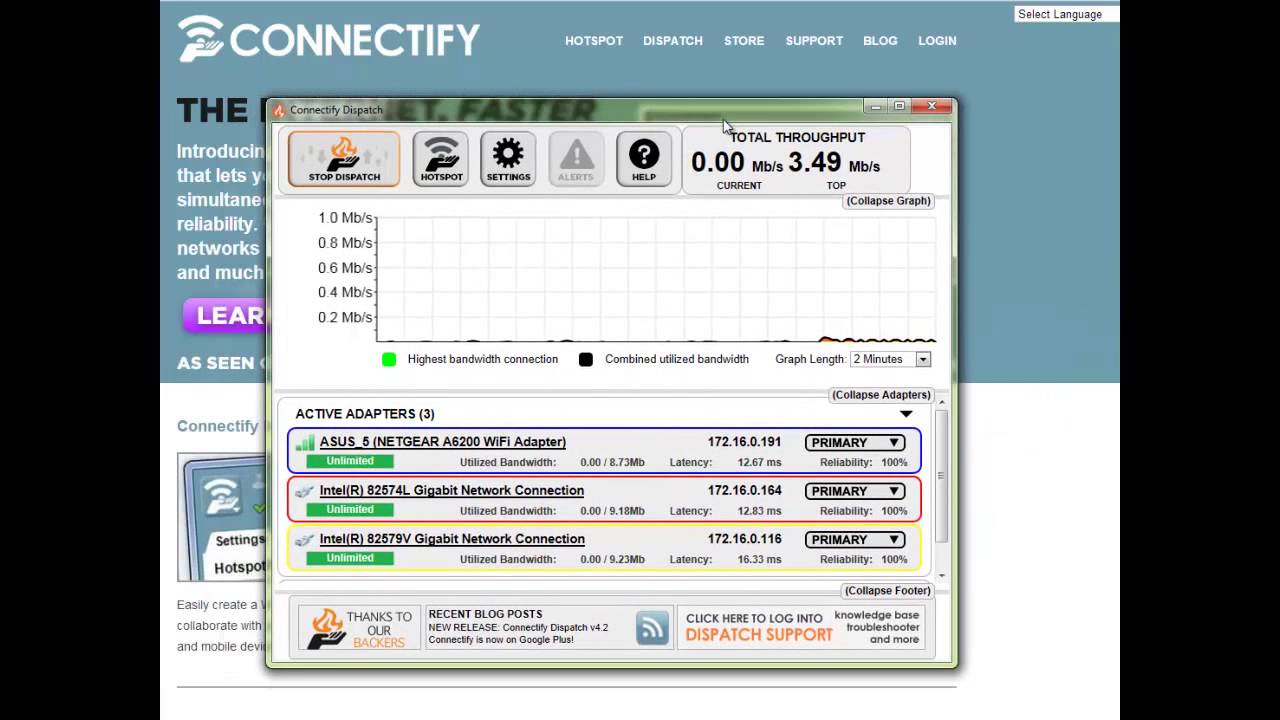Viewport: 1280px width, 720px height.
Task: Click the Connectify product thumbnail on webpage
Action: click(x=222, y=517)
